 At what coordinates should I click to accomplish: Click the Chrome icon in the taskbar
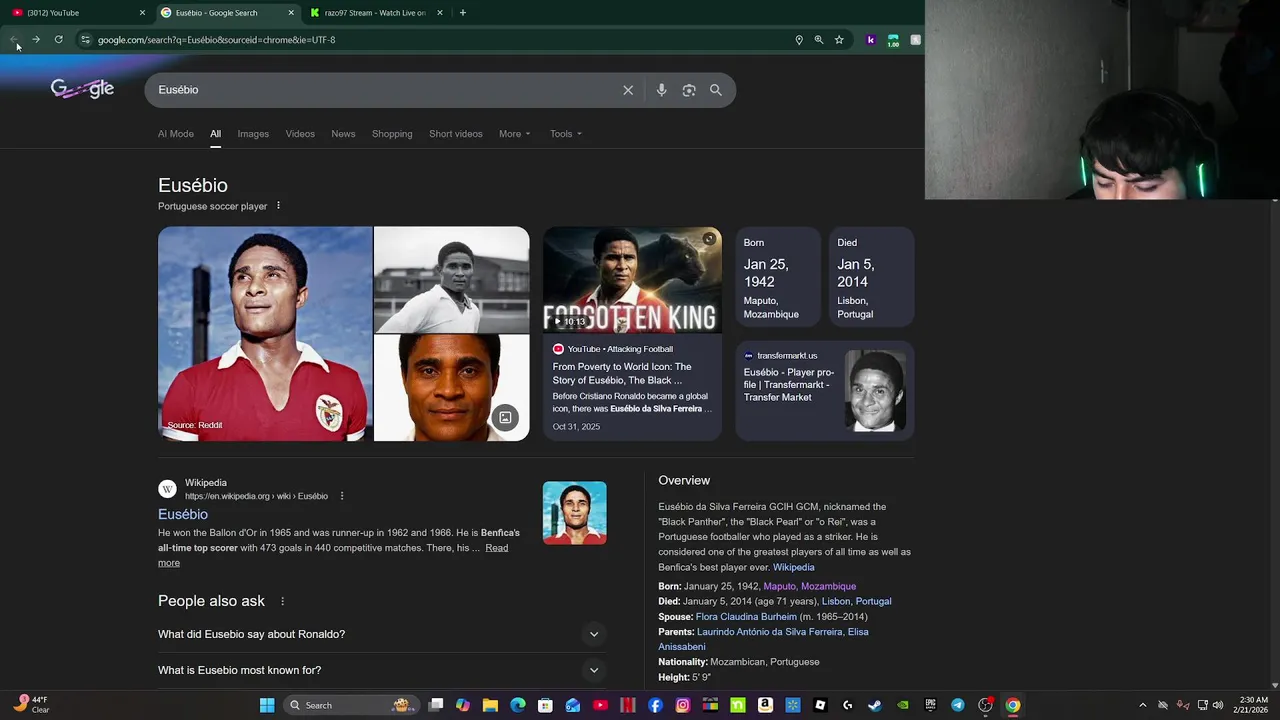1013,705
